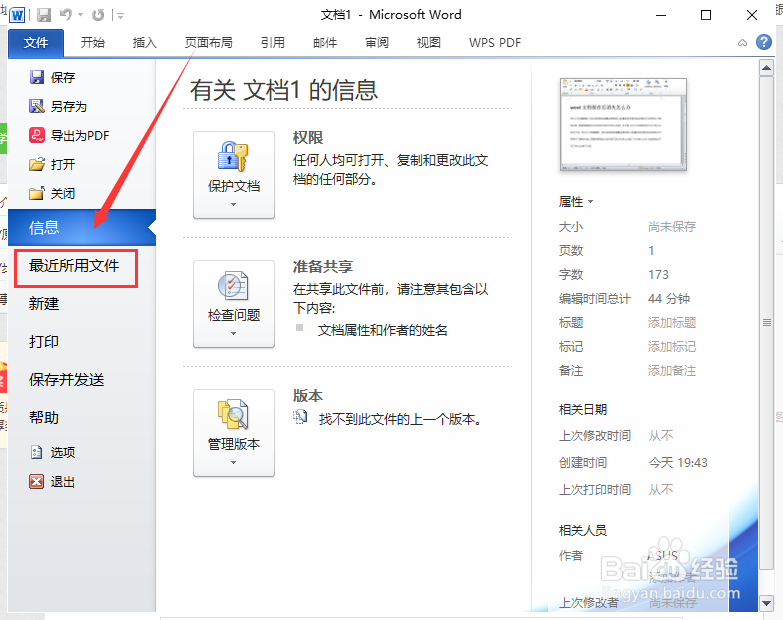Click the 管理版本 button
The height and width of the screenshot is (620, 783).
[x=234, y=433]
